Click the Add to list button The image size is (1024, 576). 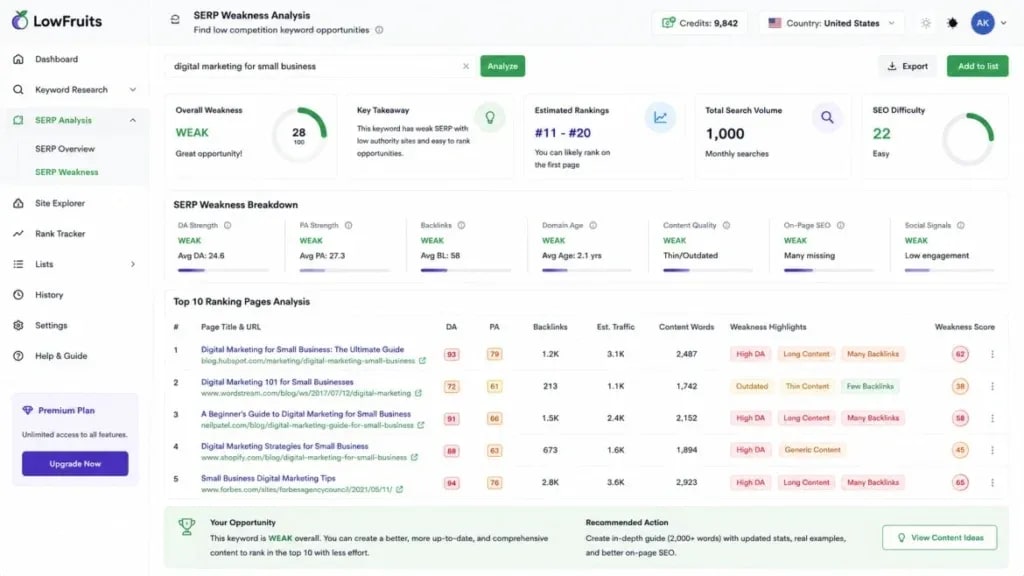pyautogui.click(x=978, y=66)
